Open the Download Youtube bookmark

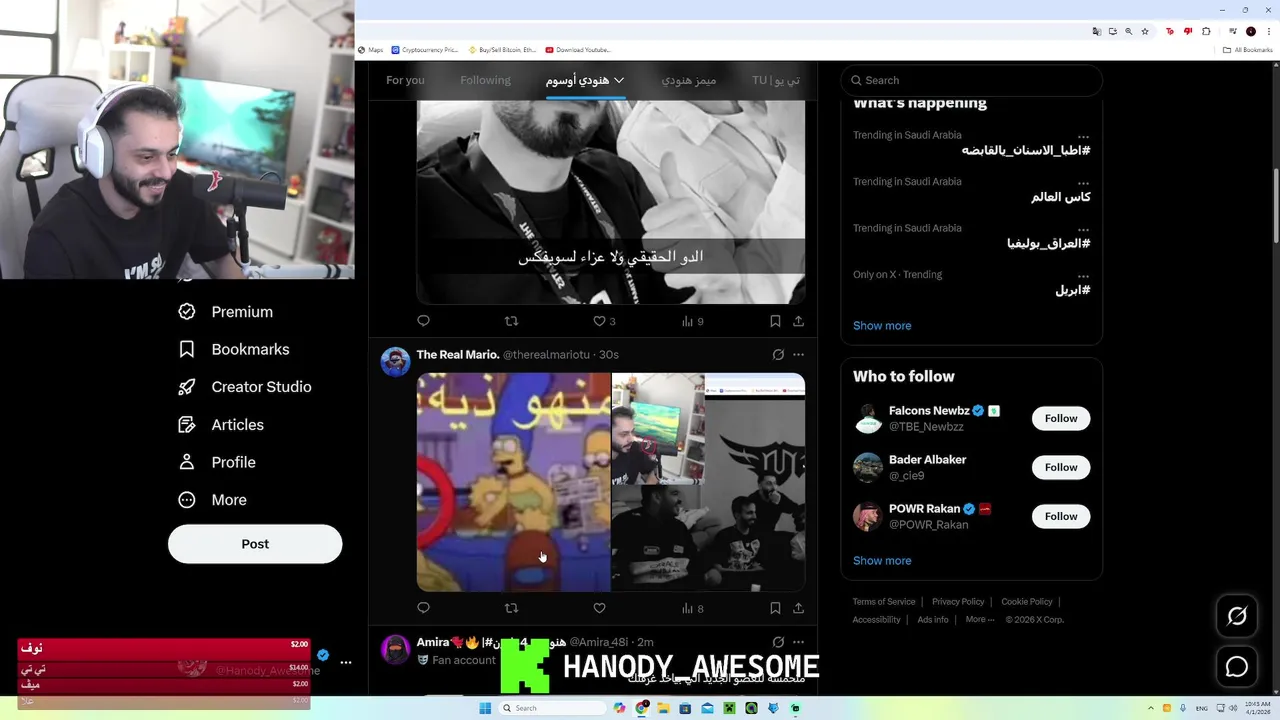pos(578,50)
